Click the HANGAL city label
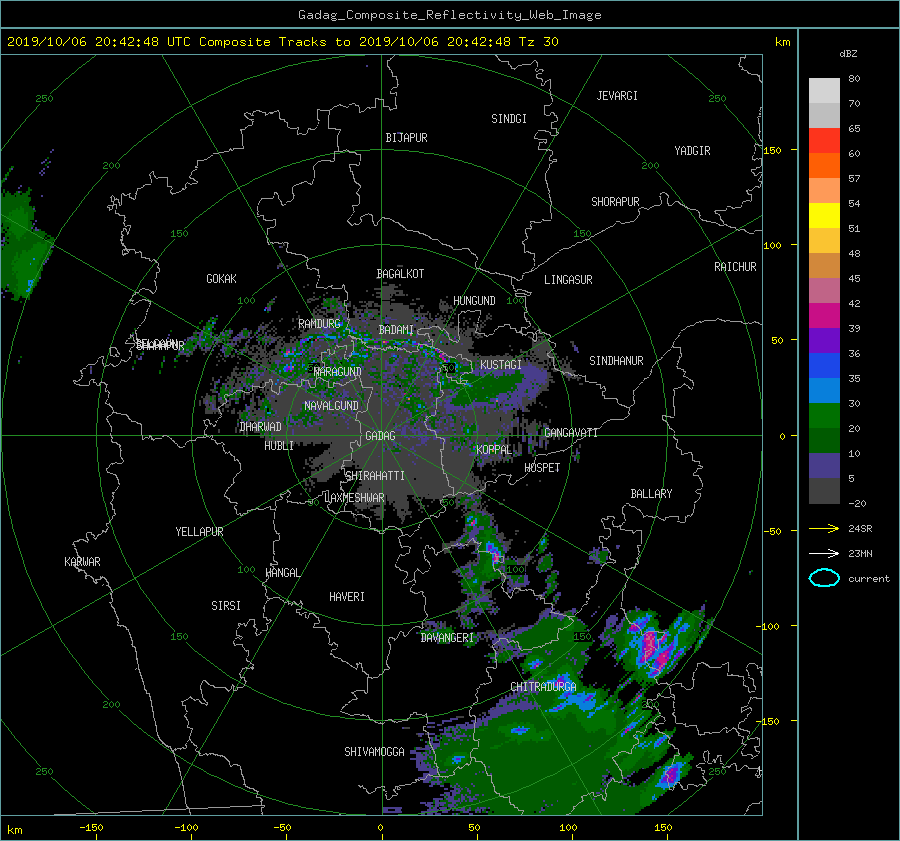The height and width of the screenshot is (841, 900). [x=282, y=573]
